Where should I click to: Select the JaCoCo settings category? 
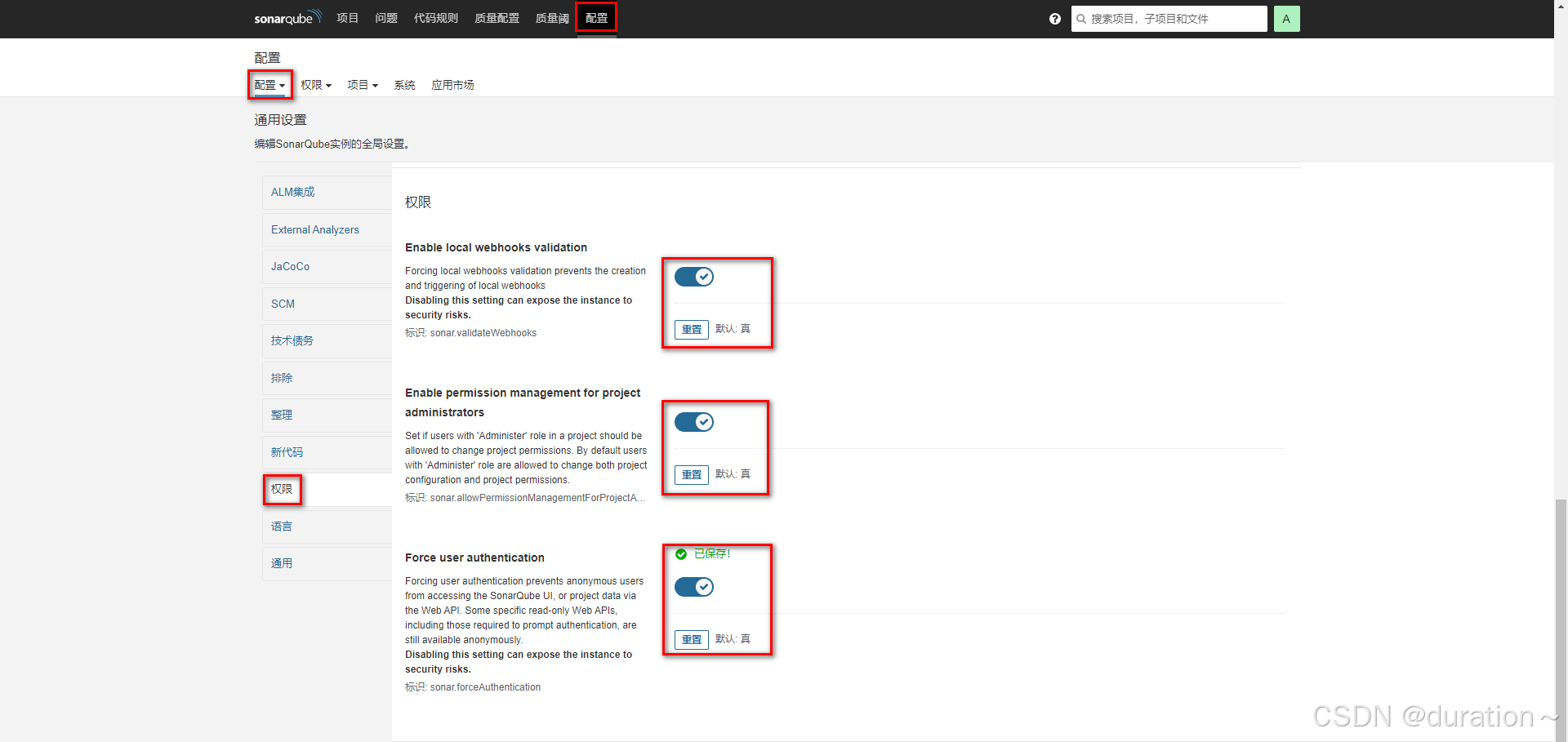[290, 266]
